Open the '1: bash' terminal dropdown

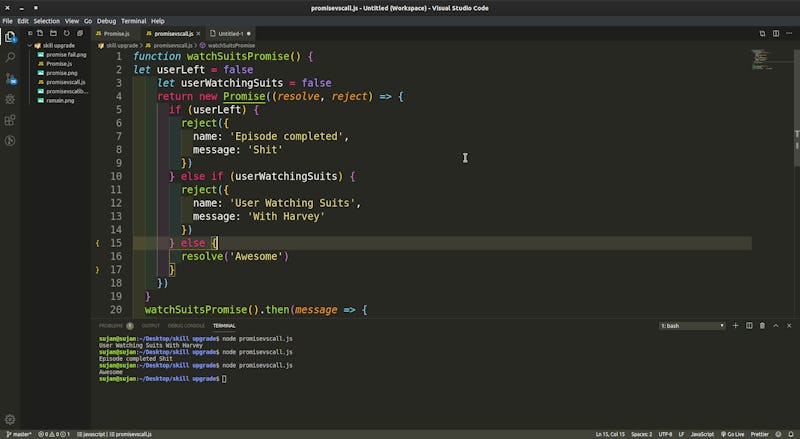coord(692,326)
